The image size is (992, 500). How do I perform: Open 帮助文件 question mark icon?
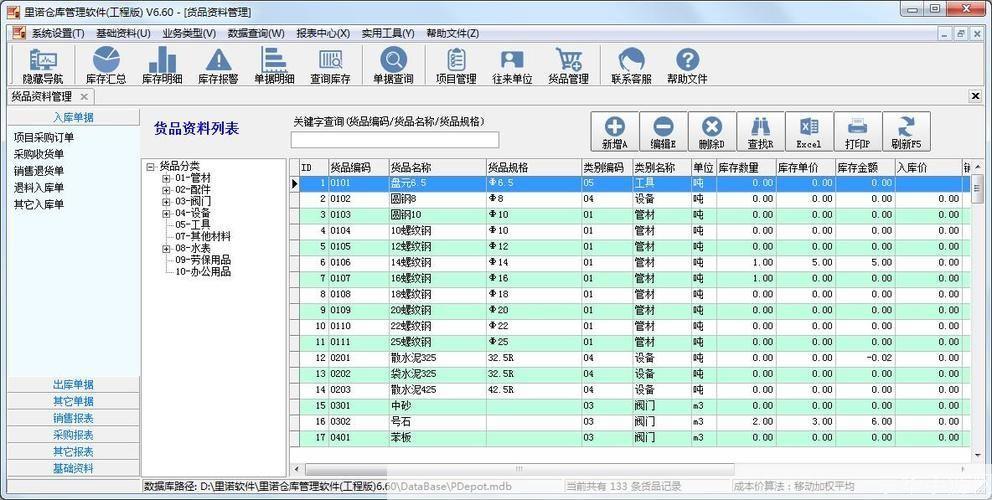tap(687, 65)
